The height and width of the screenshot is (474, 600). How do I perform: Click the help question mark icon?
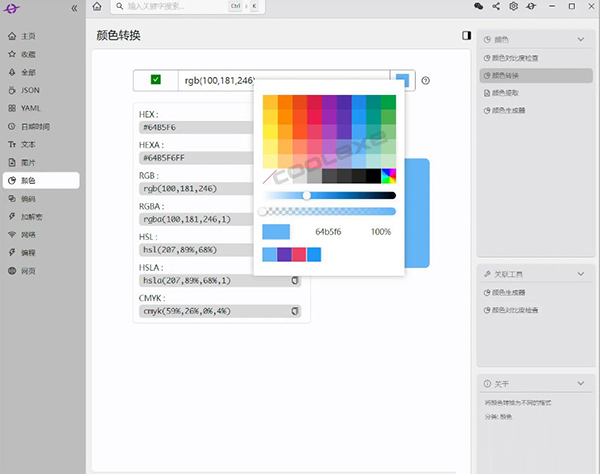425,81
